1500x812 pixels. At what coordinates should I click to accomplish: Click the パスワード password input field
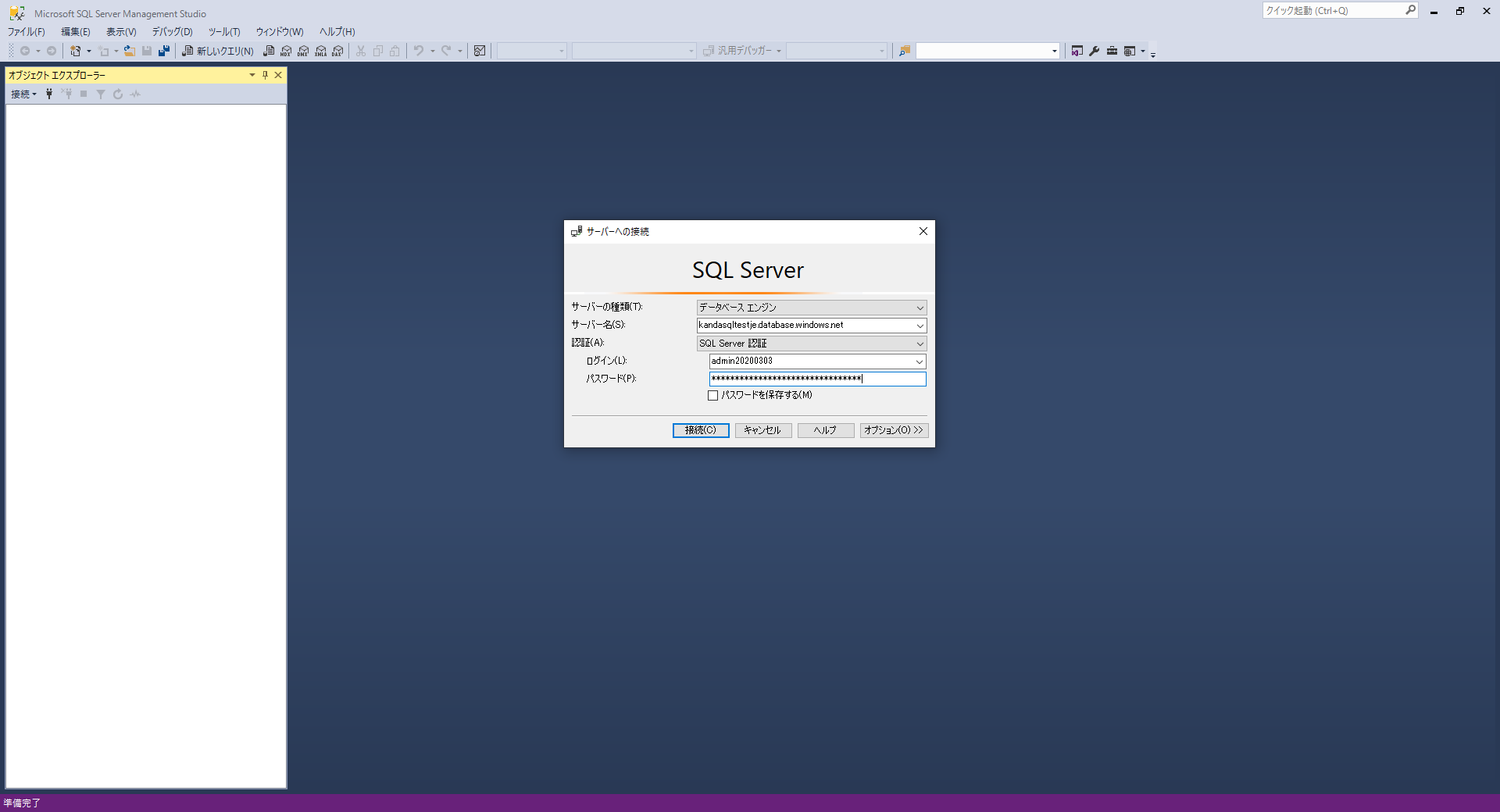(816, 379)
